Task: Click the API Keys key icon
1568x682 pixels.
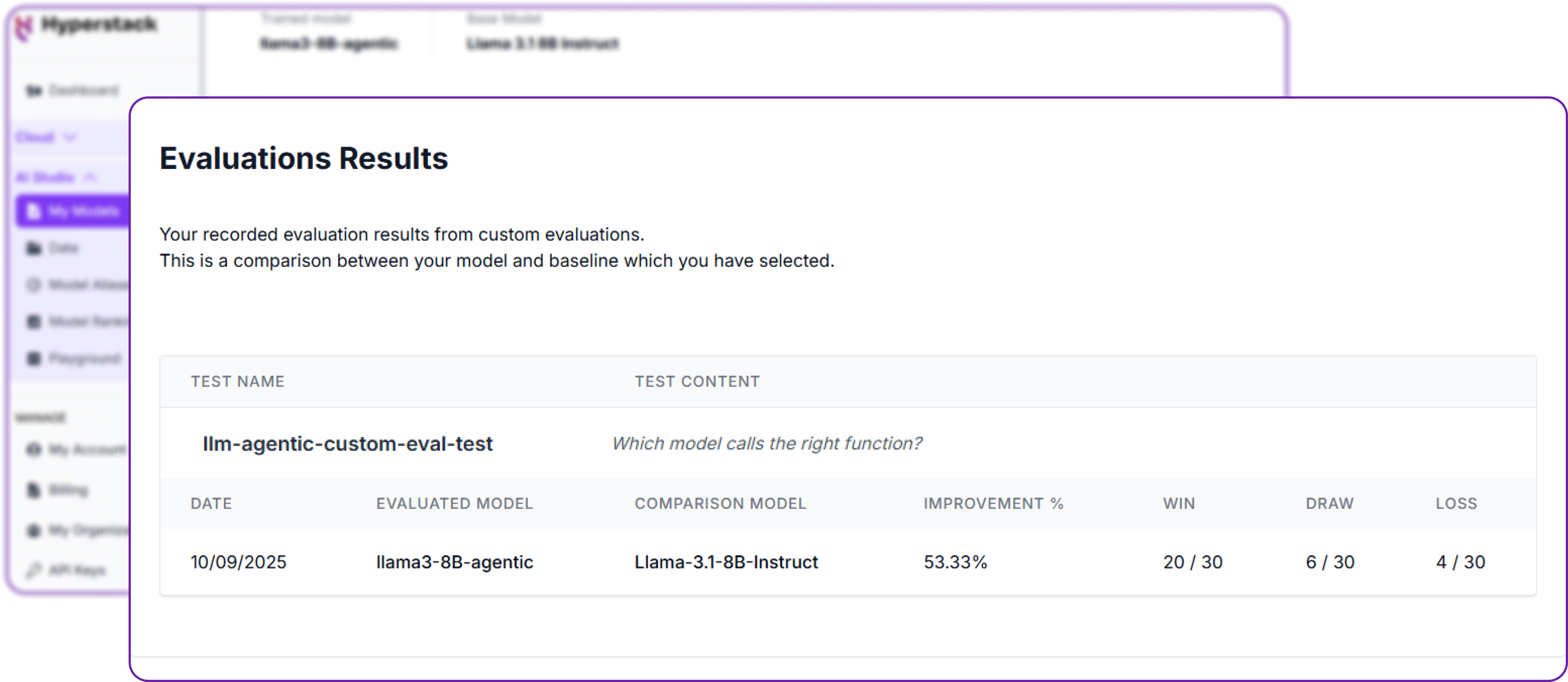Action: coord(34,570)
